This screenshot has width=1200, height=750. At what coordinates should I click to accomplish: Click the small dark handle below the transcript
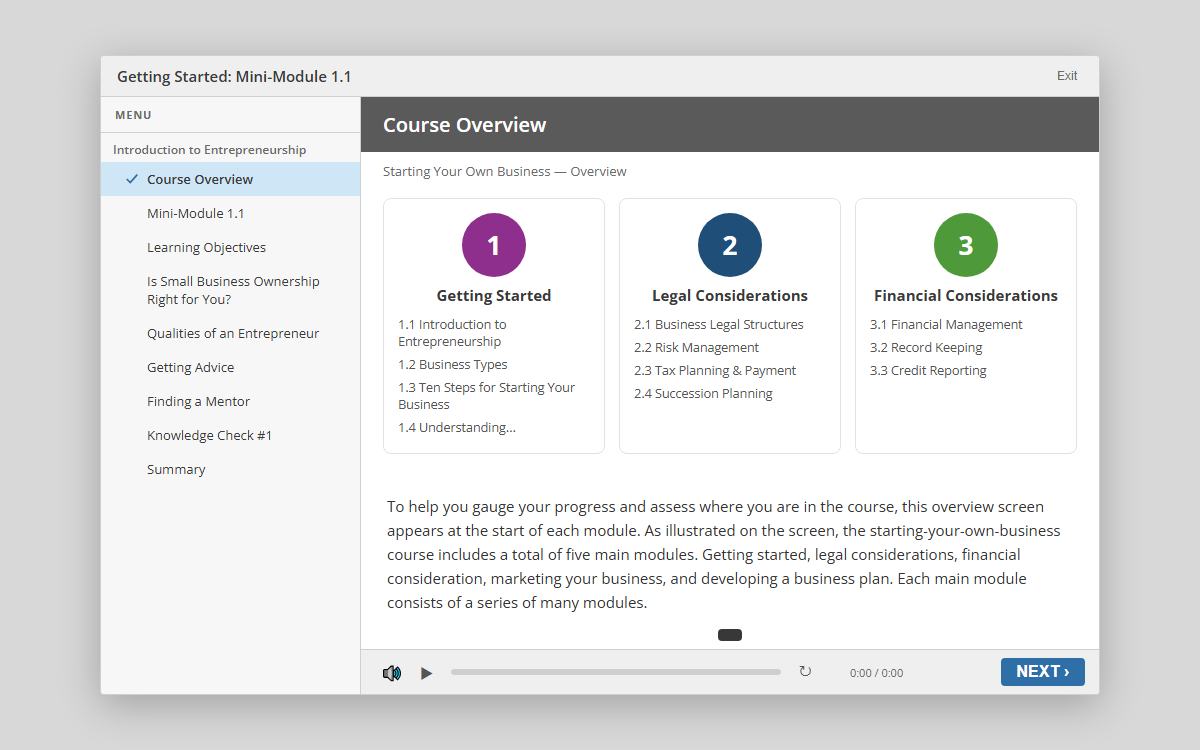click(x=730, y=634)
